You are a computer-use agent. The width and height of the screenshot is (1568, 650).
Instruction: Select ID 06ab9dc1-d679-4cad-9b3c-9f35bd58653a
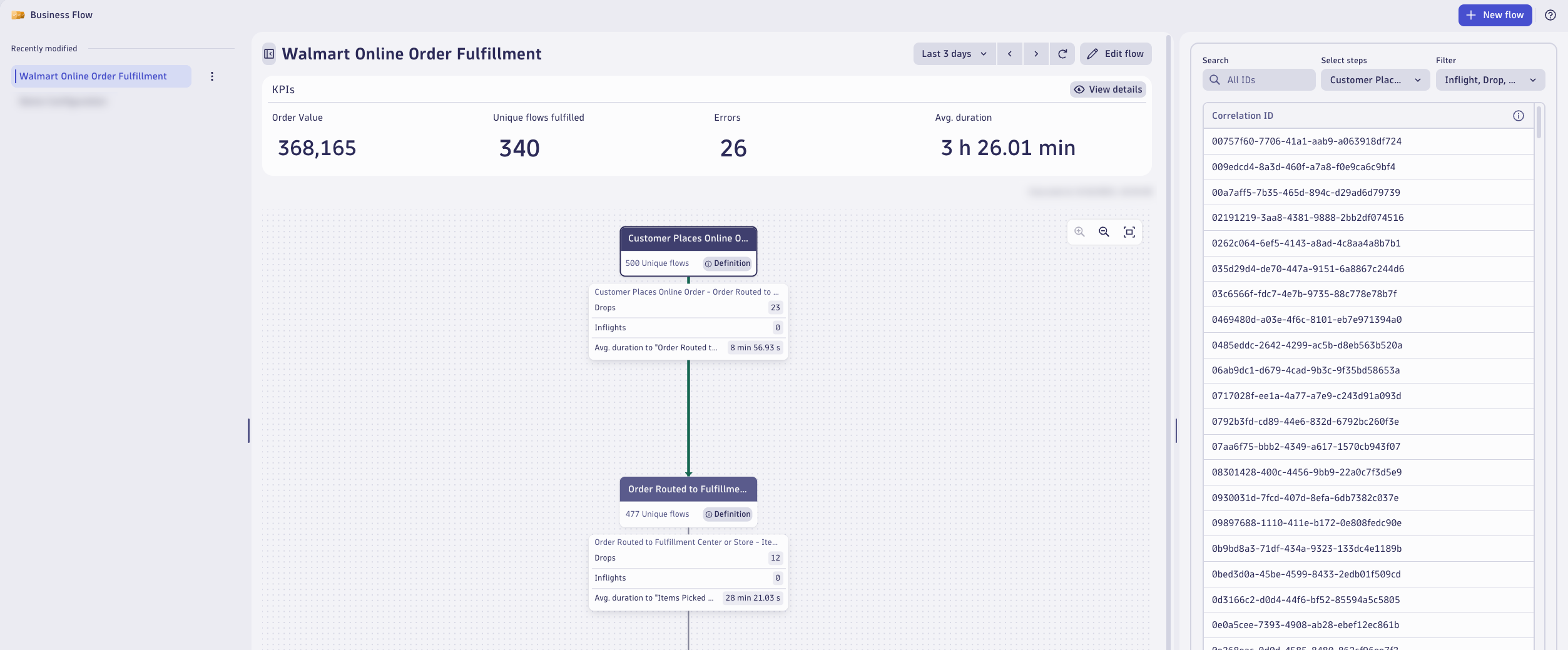pos(1368,370)
